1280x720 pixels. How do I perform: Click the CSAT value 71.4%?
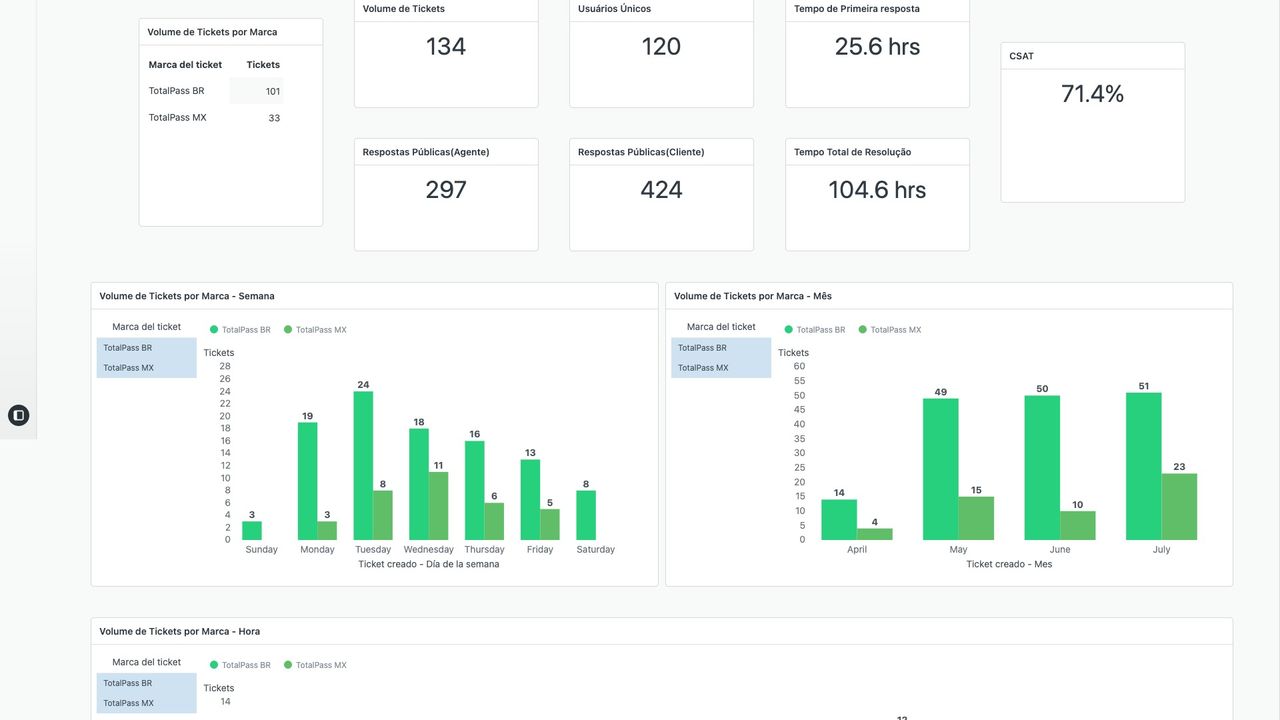[1093, 94]
